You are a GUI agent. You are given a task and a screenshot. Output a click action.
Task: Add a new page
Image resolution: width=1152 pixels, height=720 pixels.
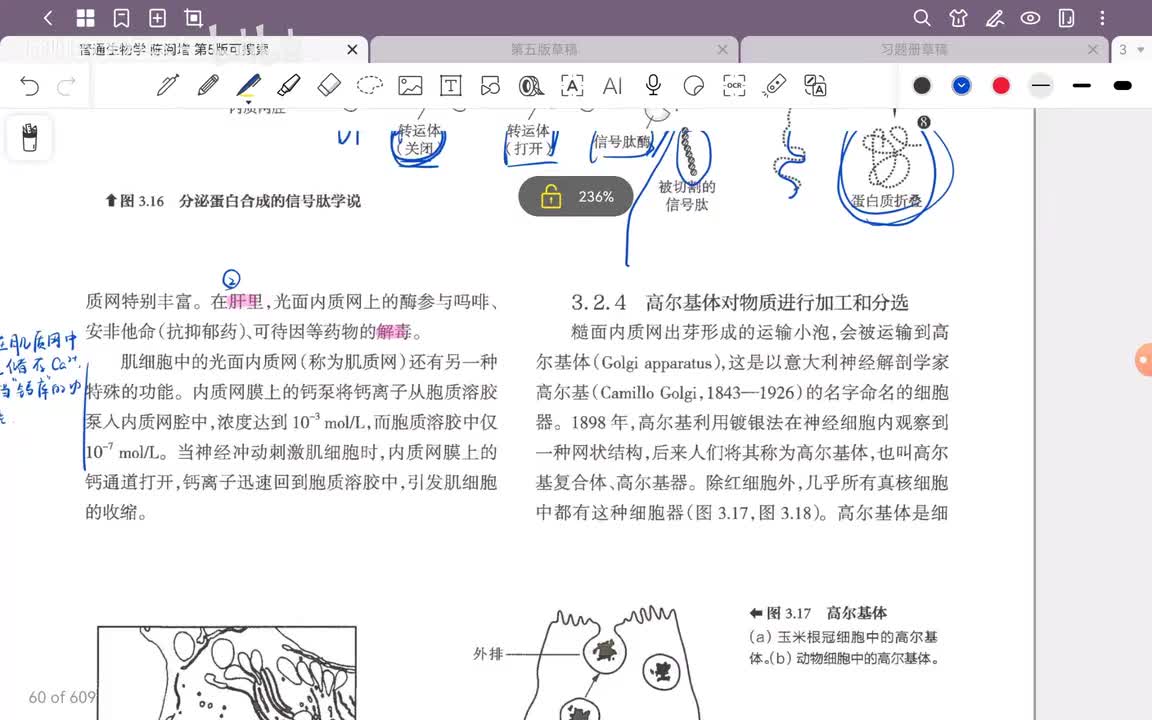[x=157, y=18]
